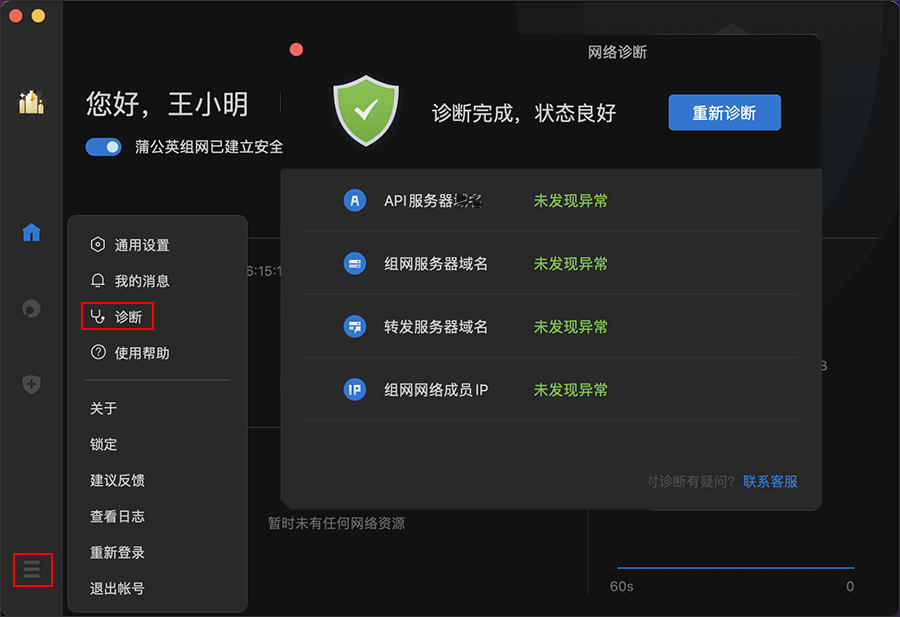
Task: Click the green shield checkmark icon
Action: click(x=366, y=112)
